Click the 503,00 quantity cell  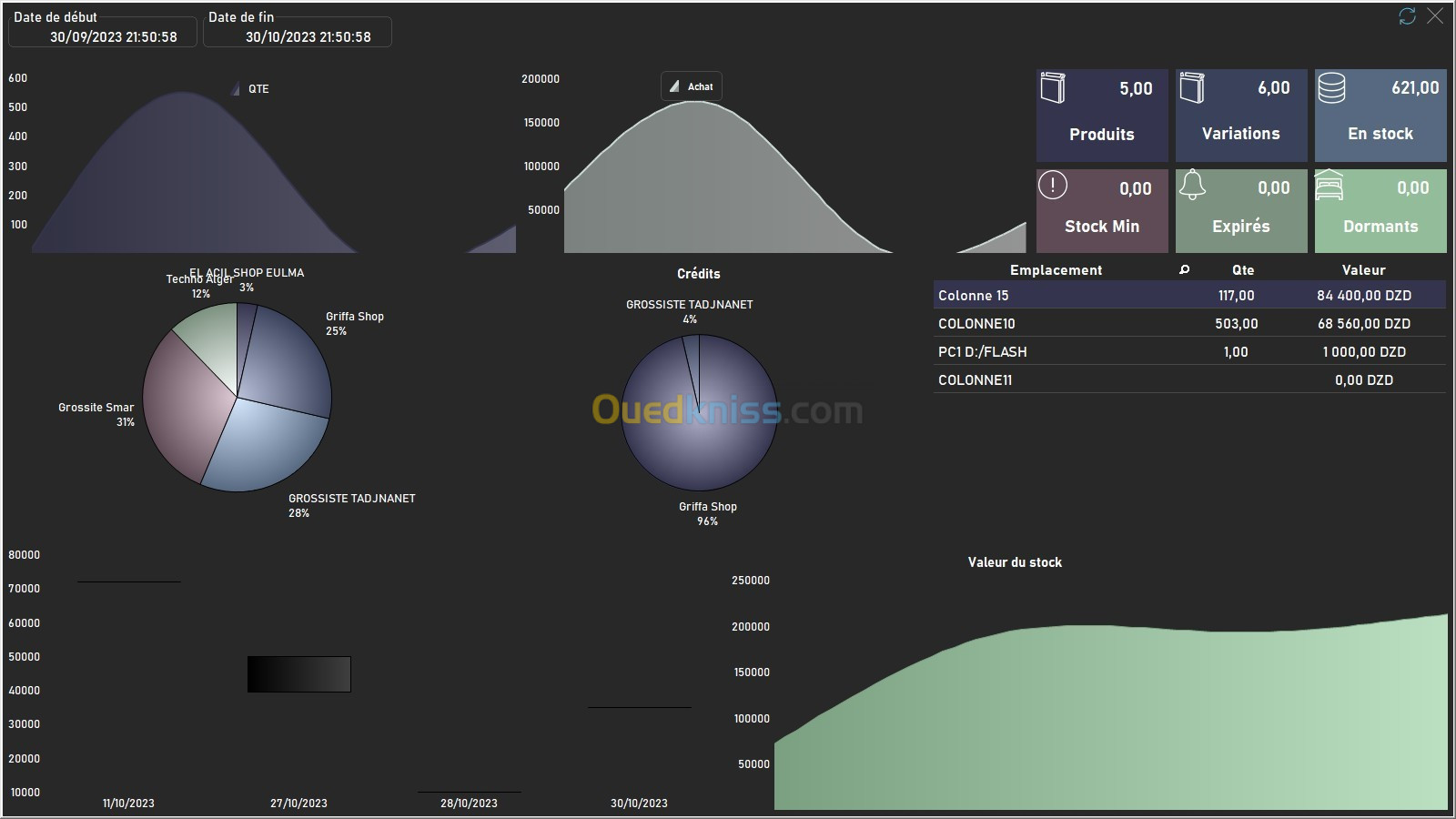[x=1237, y=324]
